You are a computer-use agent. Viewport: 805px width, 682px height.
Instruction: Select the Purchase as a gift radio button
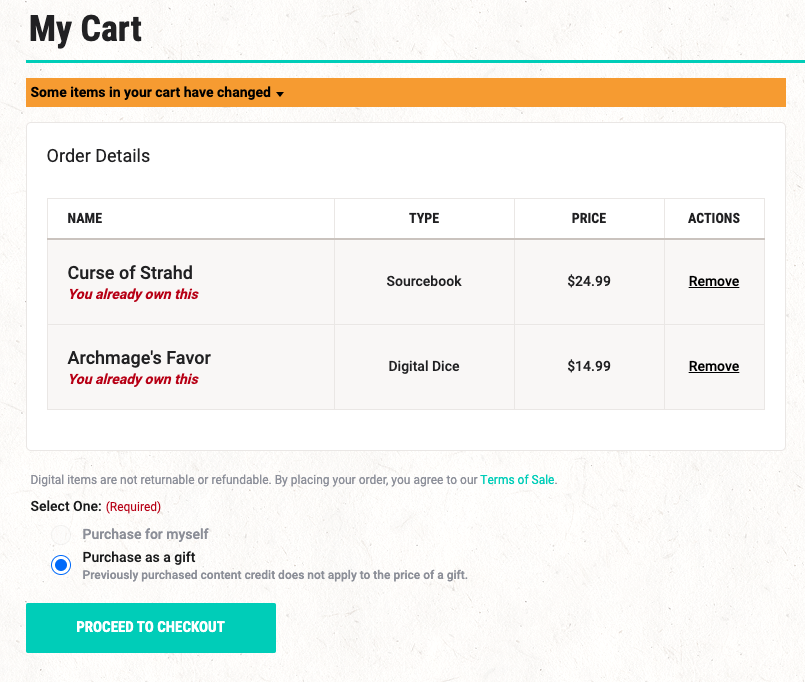[x=61, y=565]
